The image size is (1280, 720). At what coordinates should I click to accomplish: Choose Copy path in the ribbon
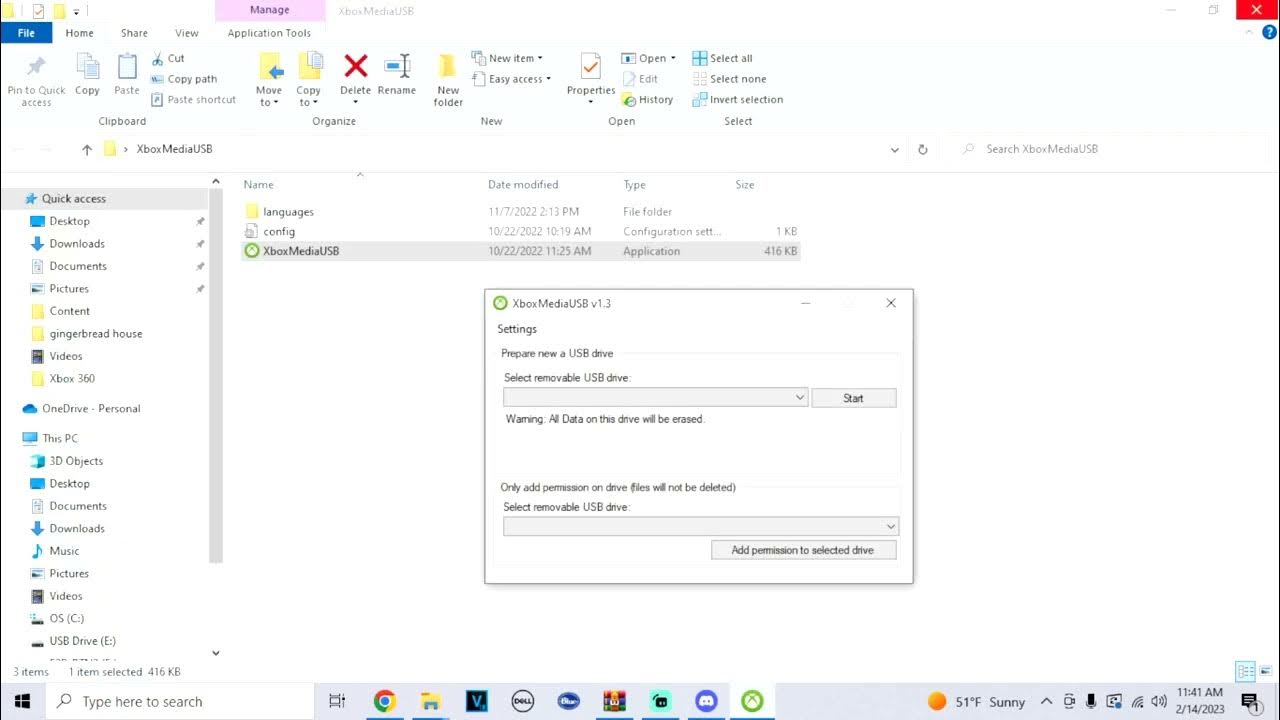pos(184,79)
